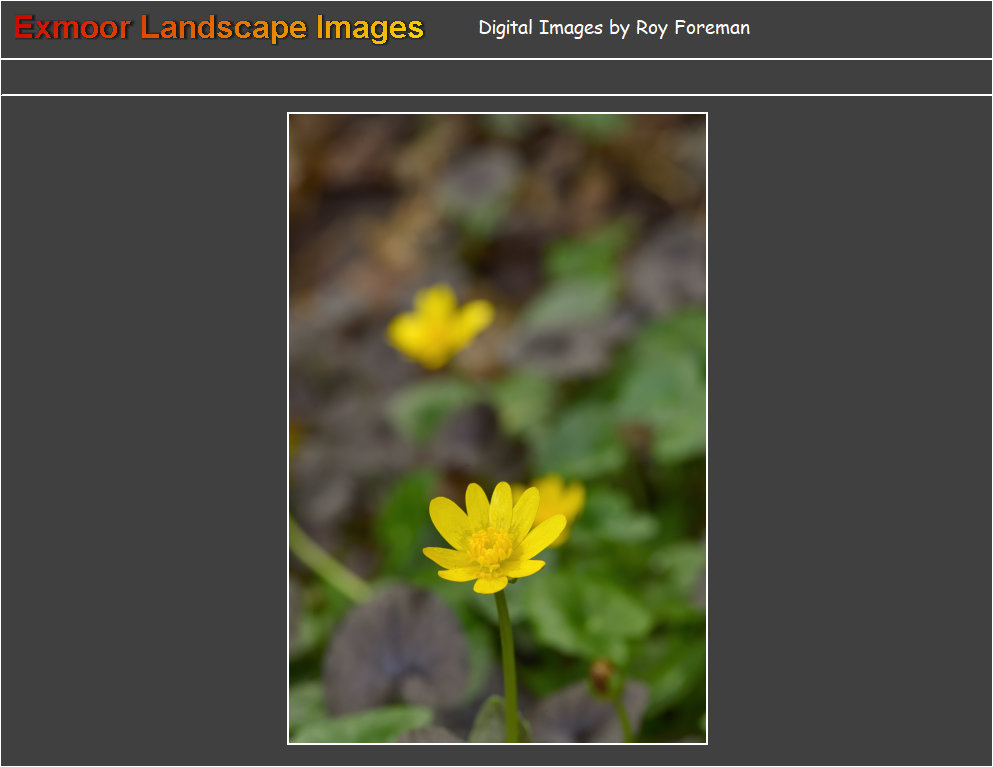Click the blurred yellow flower in the background
This screenshot has height=767, width=993.
pyautogui.click(x=438, y=325)
